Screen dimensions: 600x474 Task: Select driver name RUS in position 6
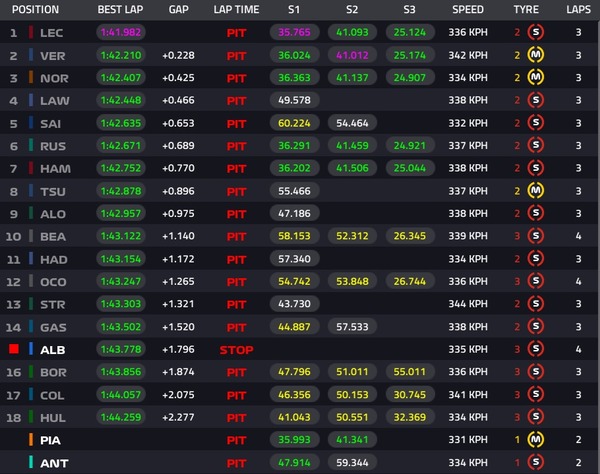[53, 145]
